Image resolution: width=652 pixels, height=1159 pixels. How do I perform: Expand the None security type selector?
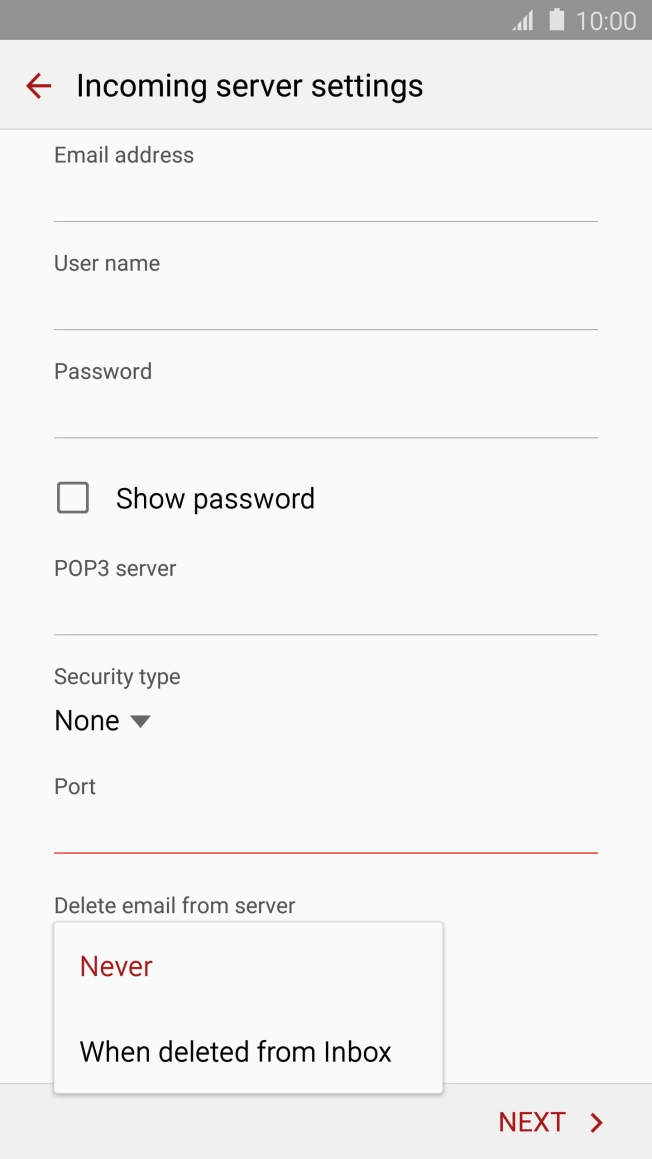(103, 720)
